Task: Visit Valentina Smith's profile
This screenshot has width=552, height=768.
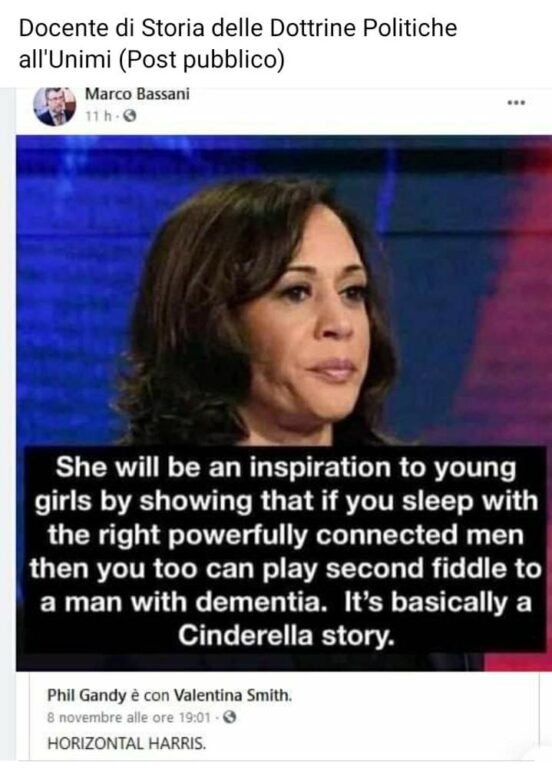Action: (x=233, y=696)
